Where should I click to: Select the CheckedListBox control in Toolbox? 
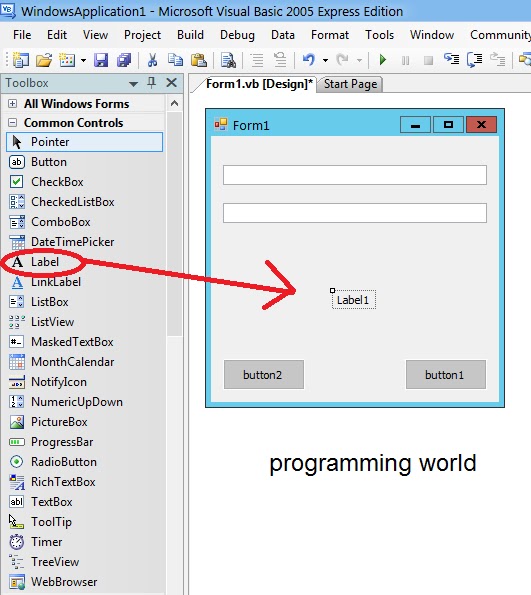[x=85, y=202]
